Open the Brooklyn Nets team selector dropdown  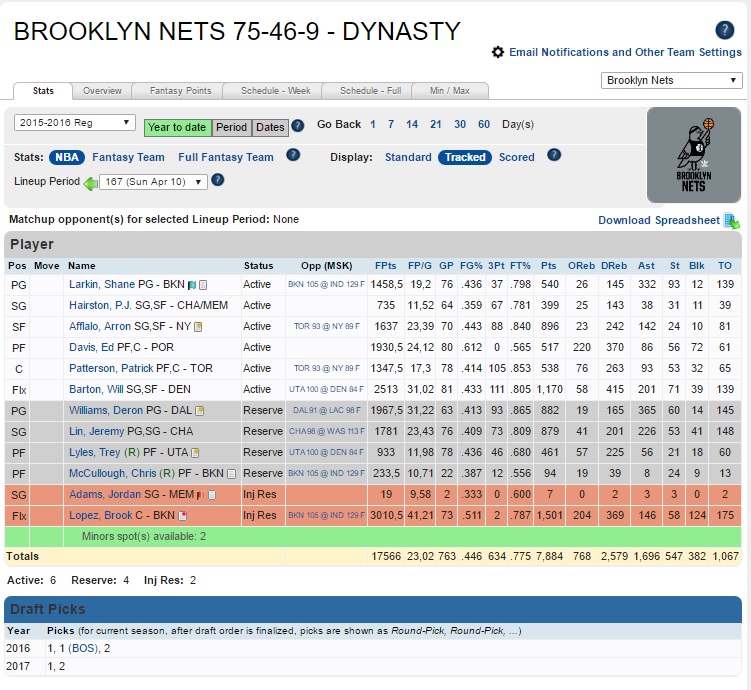[x=671, y=80]
